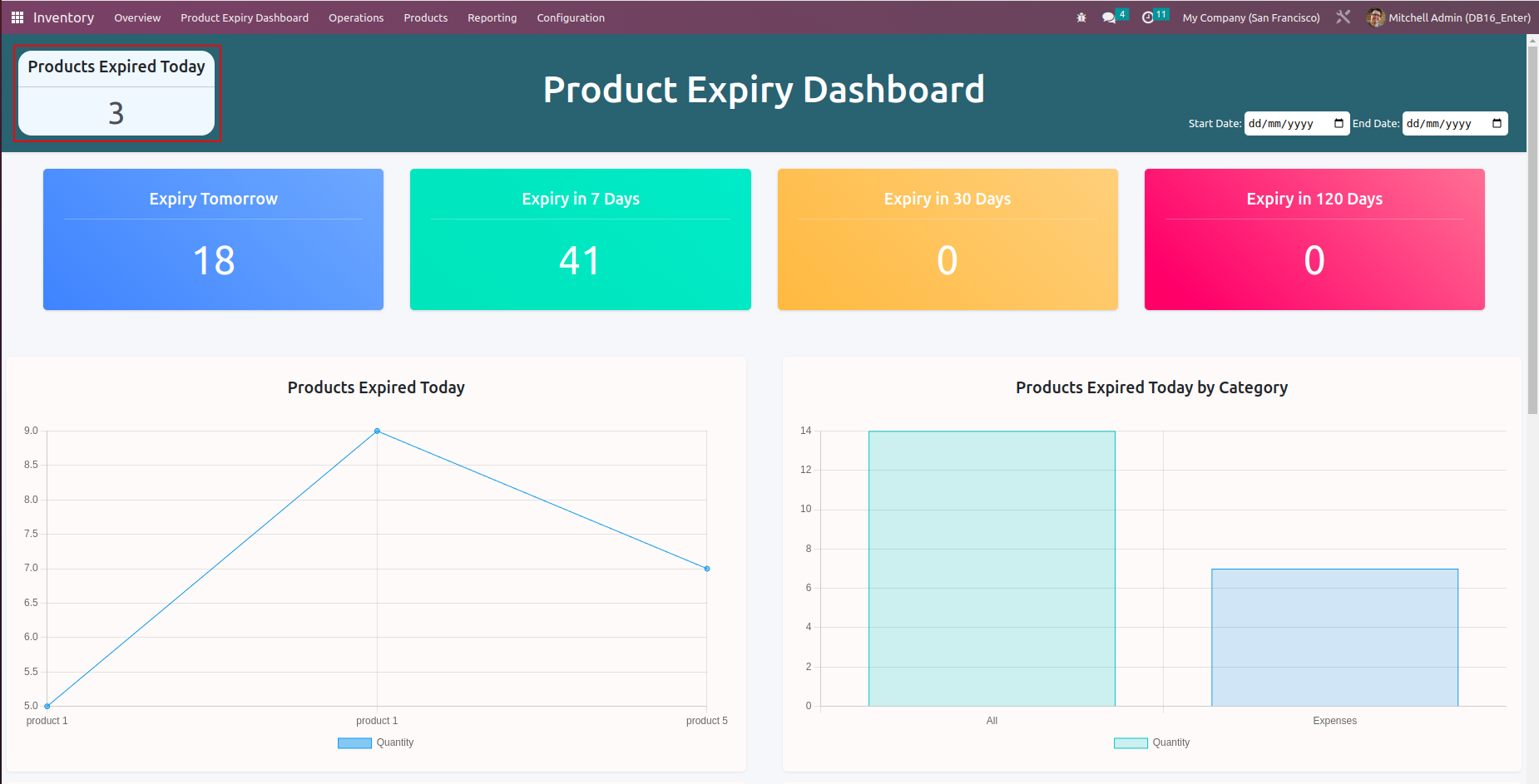Open the Configuration dropdown menu
The image size is (1539, 784).
[571, 17]
